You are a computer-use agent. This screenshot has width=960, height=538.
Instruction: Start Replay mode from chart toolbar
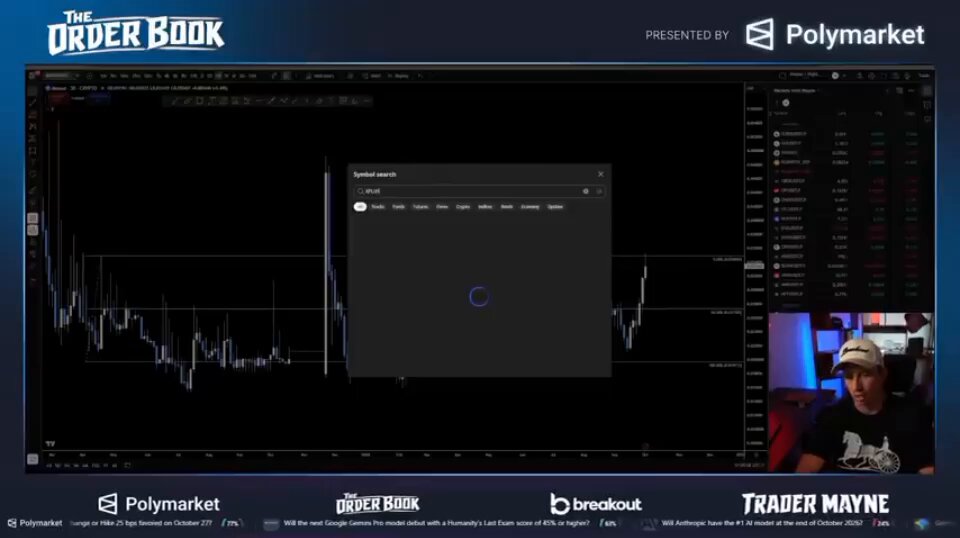pyautogui.click(x=398, y=76)
